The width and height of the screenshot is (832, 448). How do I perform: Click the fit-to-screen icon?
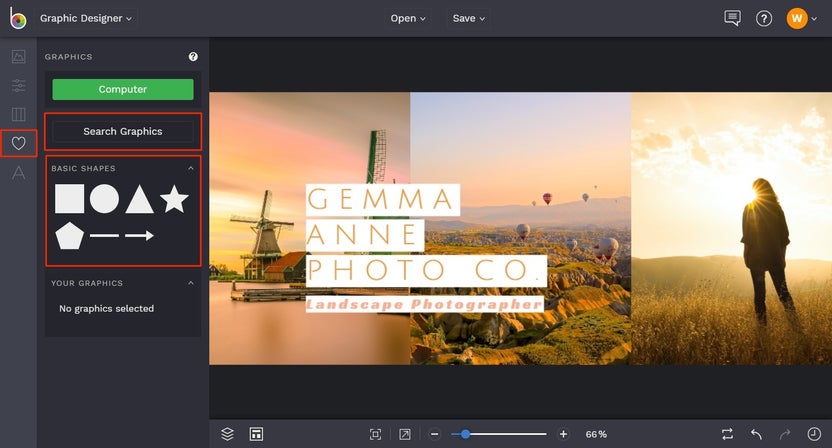pyautogui.click(x=375, y=434)
